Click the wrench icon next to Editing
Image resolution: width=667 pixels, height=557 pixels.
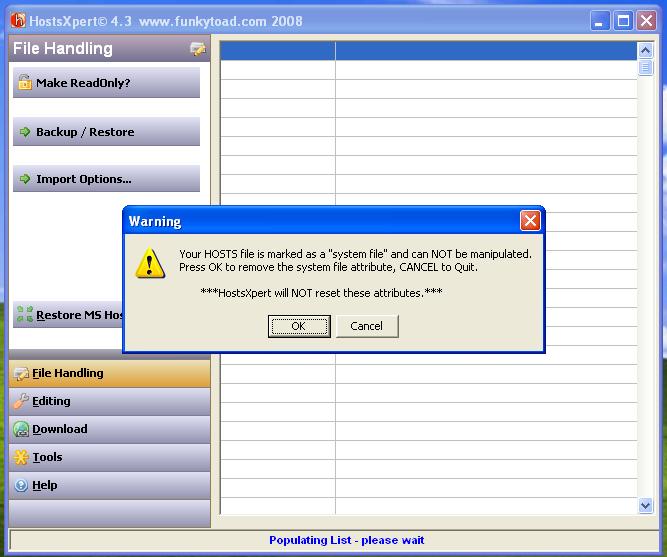coord(21,401)
